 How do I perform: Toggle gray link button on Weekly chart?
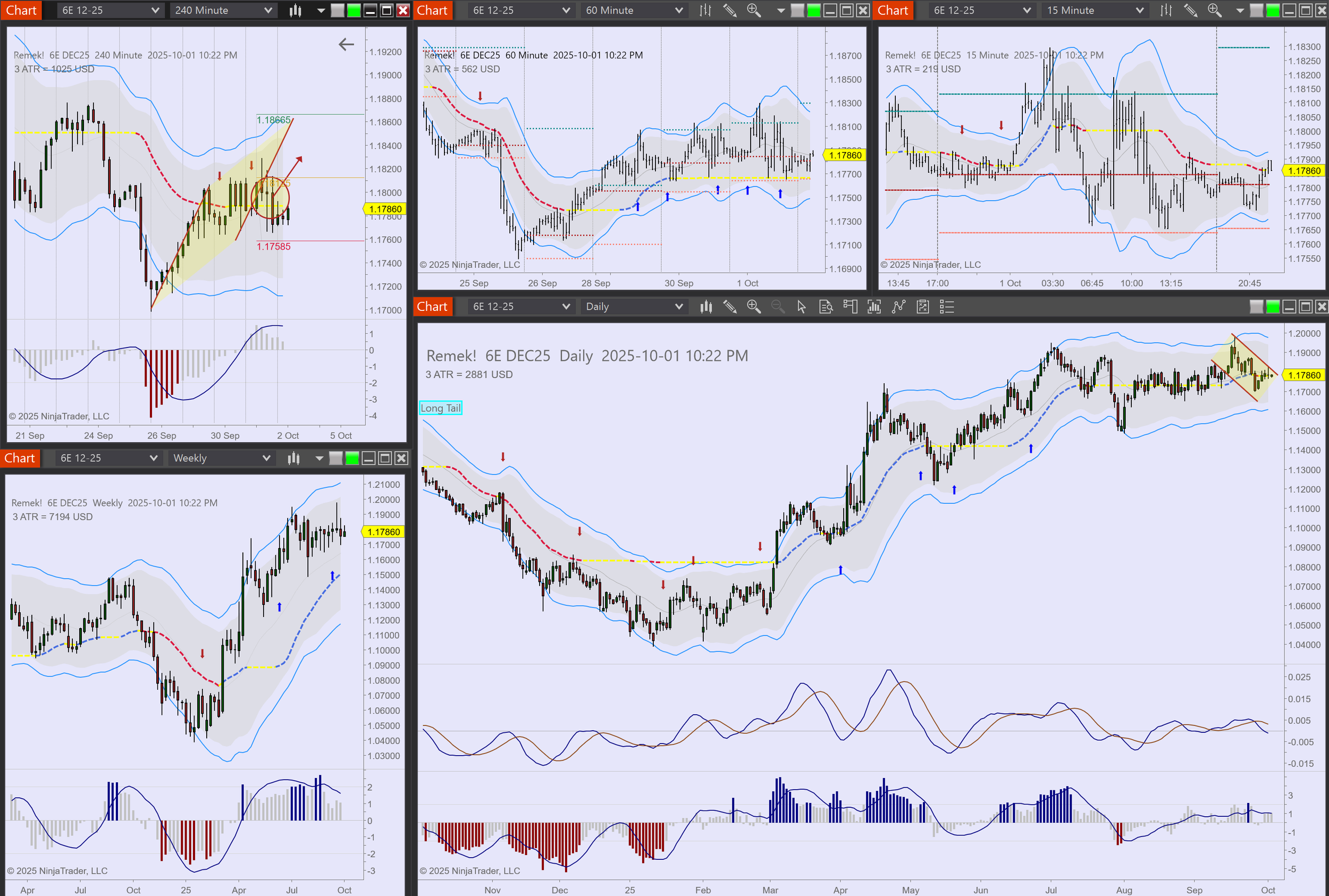point(335,458)
